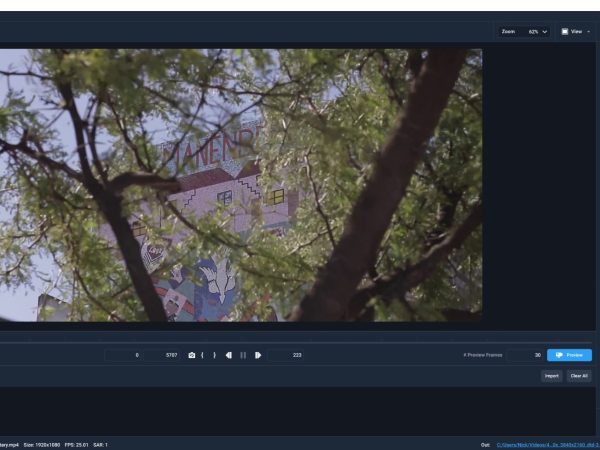Edit the end frame field showing 5707
Image resolution: width=600 pixels, height=450 pixels.
161,355
